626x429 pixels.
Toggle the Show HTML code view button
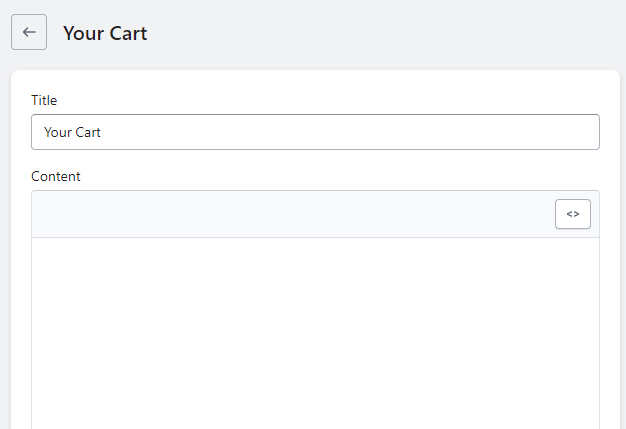(573, 214)
